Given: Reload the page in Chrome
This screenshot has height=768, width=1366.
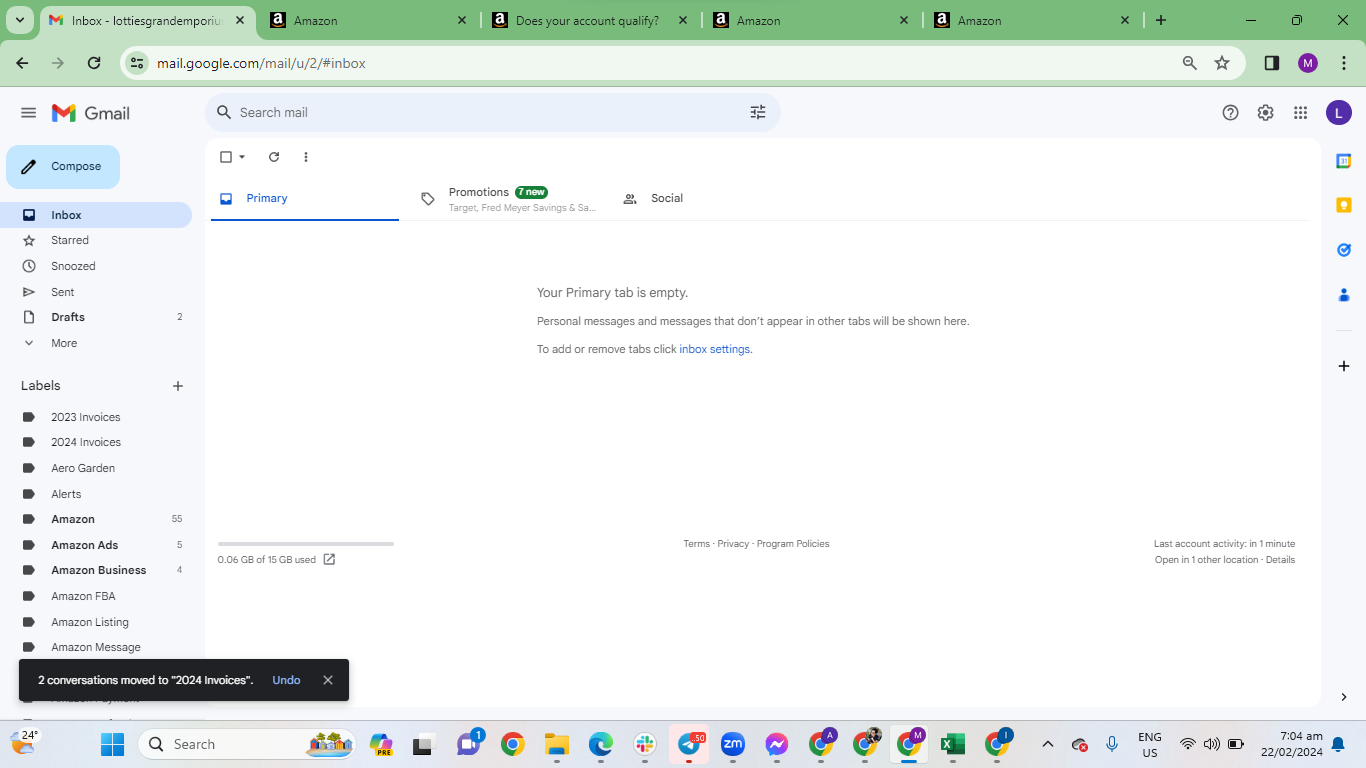Looking at the screenshot, I should (x=94, y=63).
